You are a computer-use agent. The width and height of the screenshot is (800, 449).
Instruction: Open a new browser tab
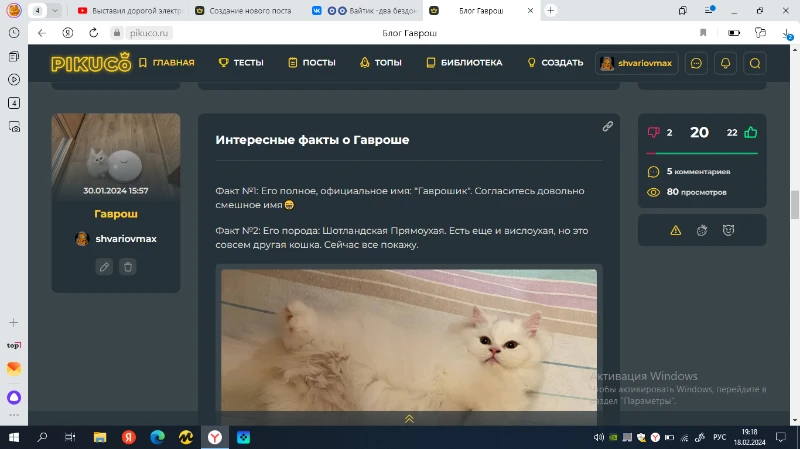tap(551, 10)
